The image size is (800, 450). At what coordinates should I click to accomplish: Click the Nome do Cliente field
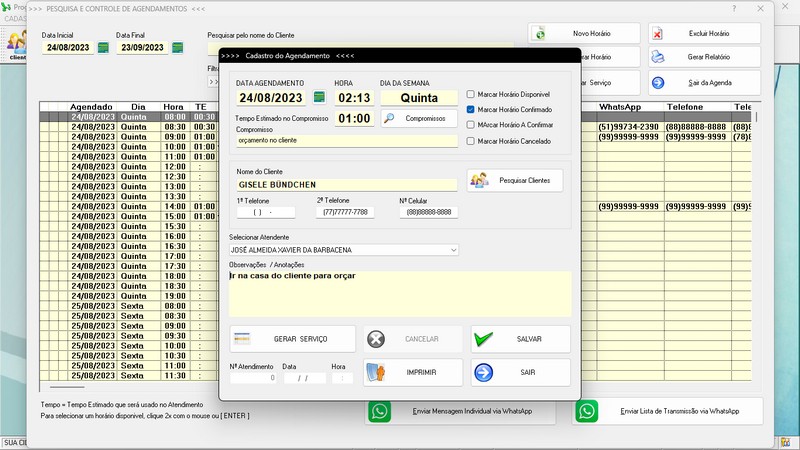[x=347, y=185]
